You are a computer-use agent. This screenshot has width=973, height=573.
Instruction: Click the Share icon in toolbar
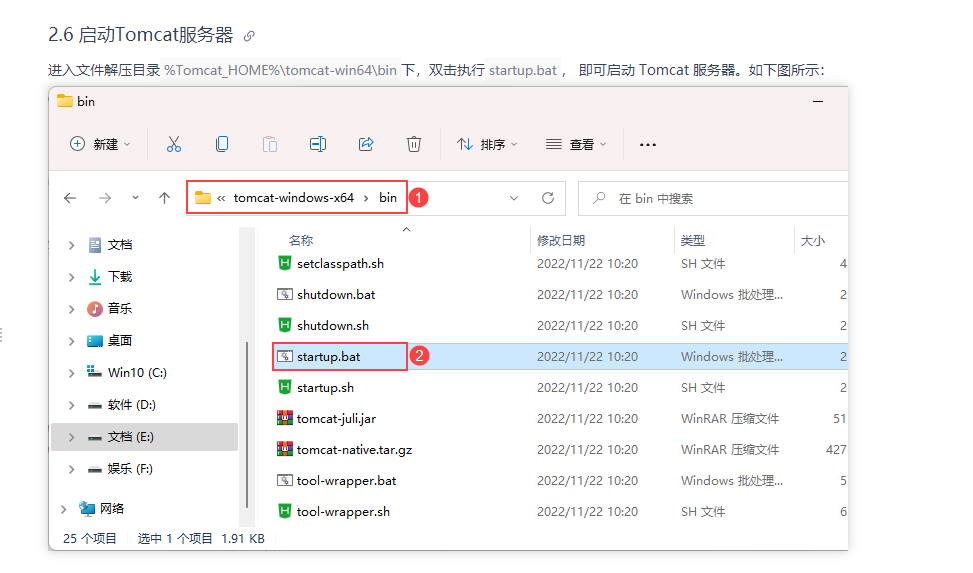click(x=366, y=144)
